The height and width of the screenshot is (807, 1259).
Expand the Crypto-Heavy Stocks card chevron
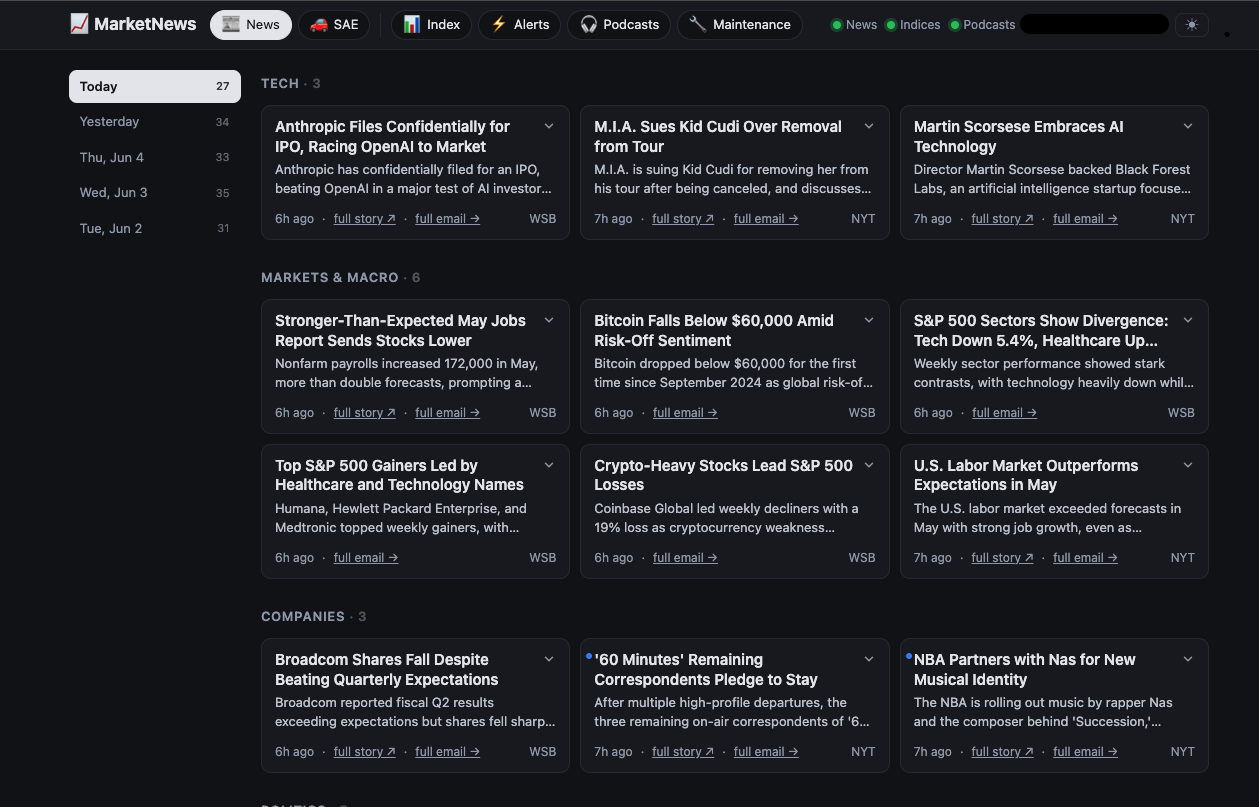[869, 466]
